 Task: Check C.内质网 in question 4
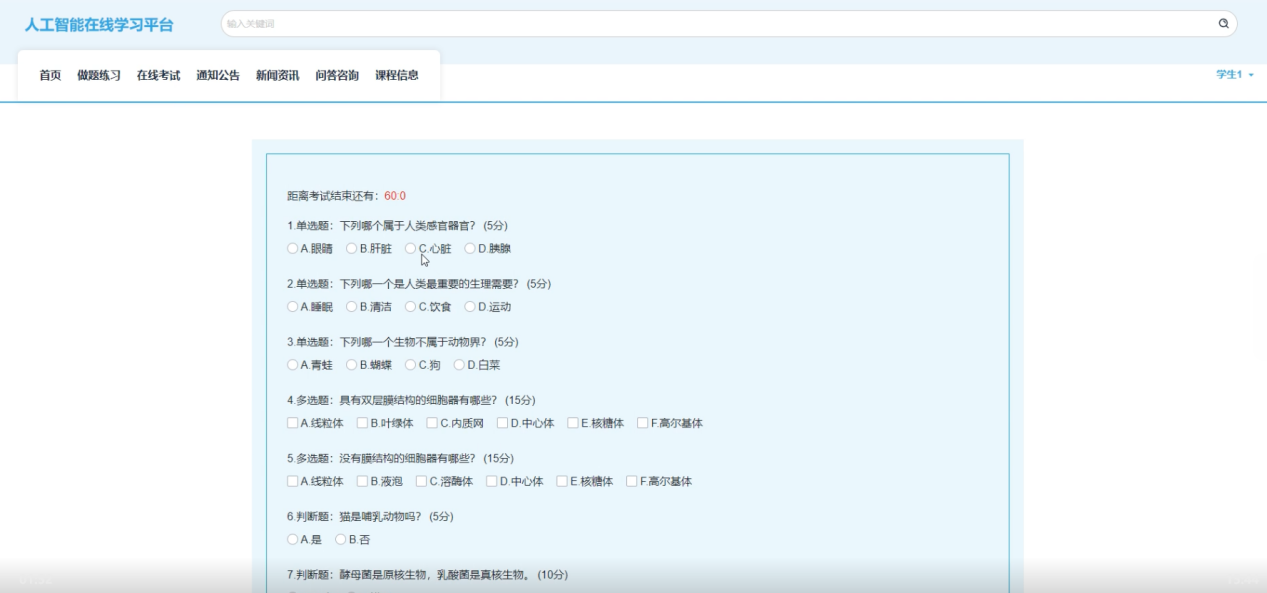click(432, 423)
